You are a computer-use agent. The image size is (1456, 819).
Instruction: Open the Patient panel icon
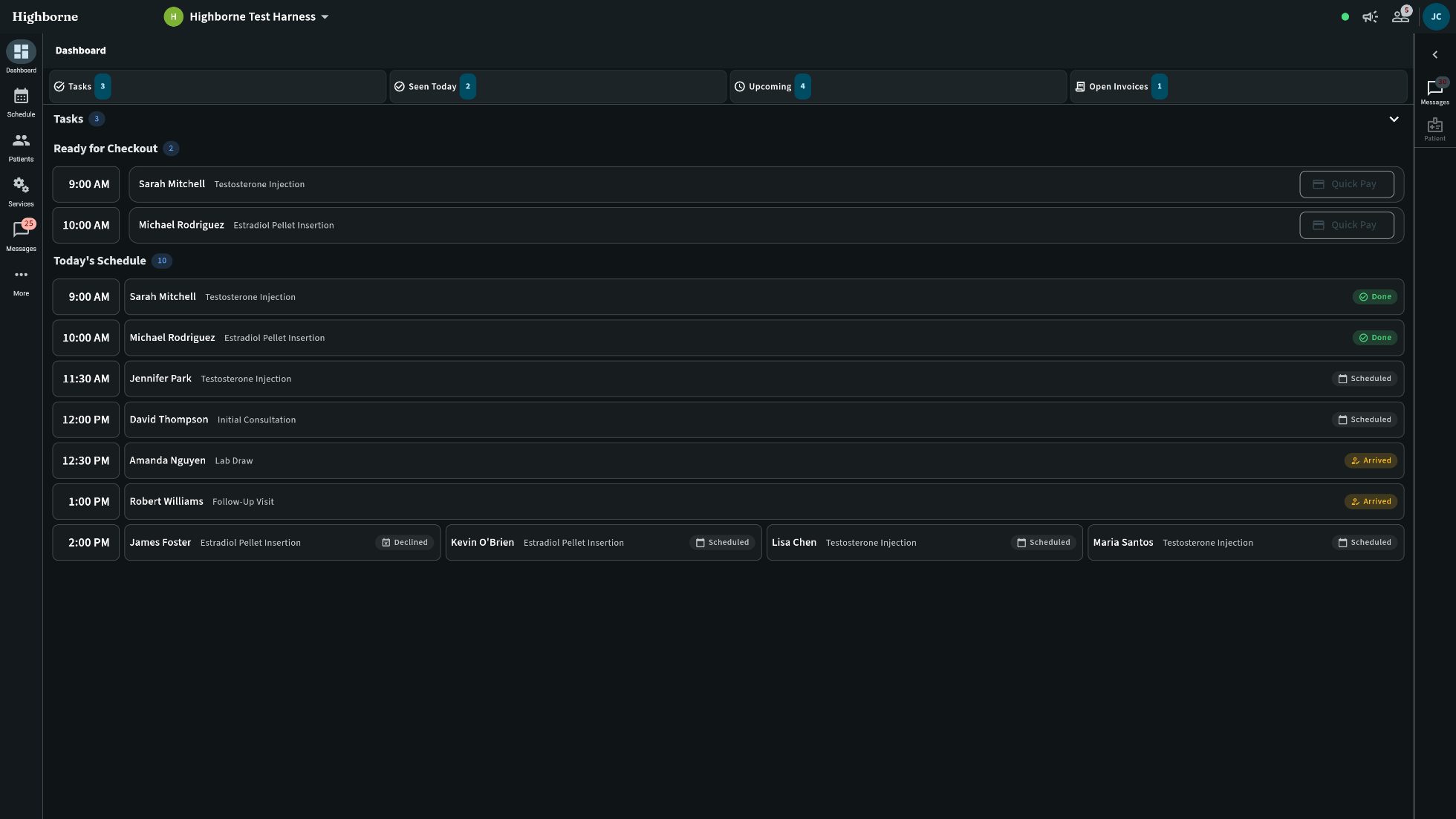tap(1434, 129)
